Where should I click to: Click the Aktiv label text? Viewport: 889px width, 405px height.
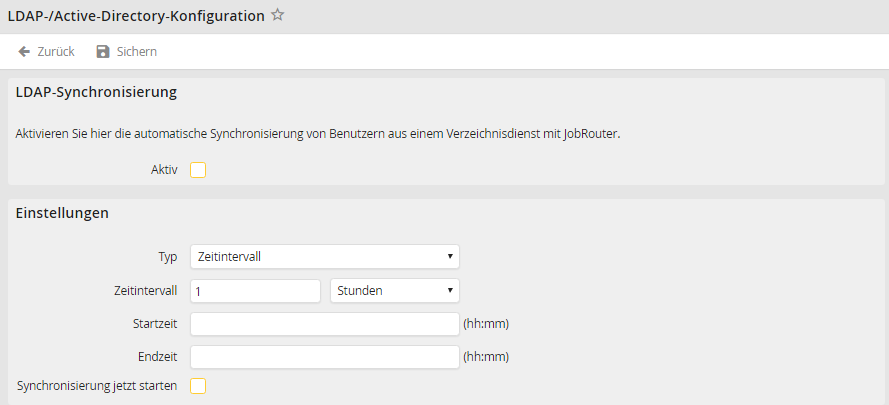[163, 170]
